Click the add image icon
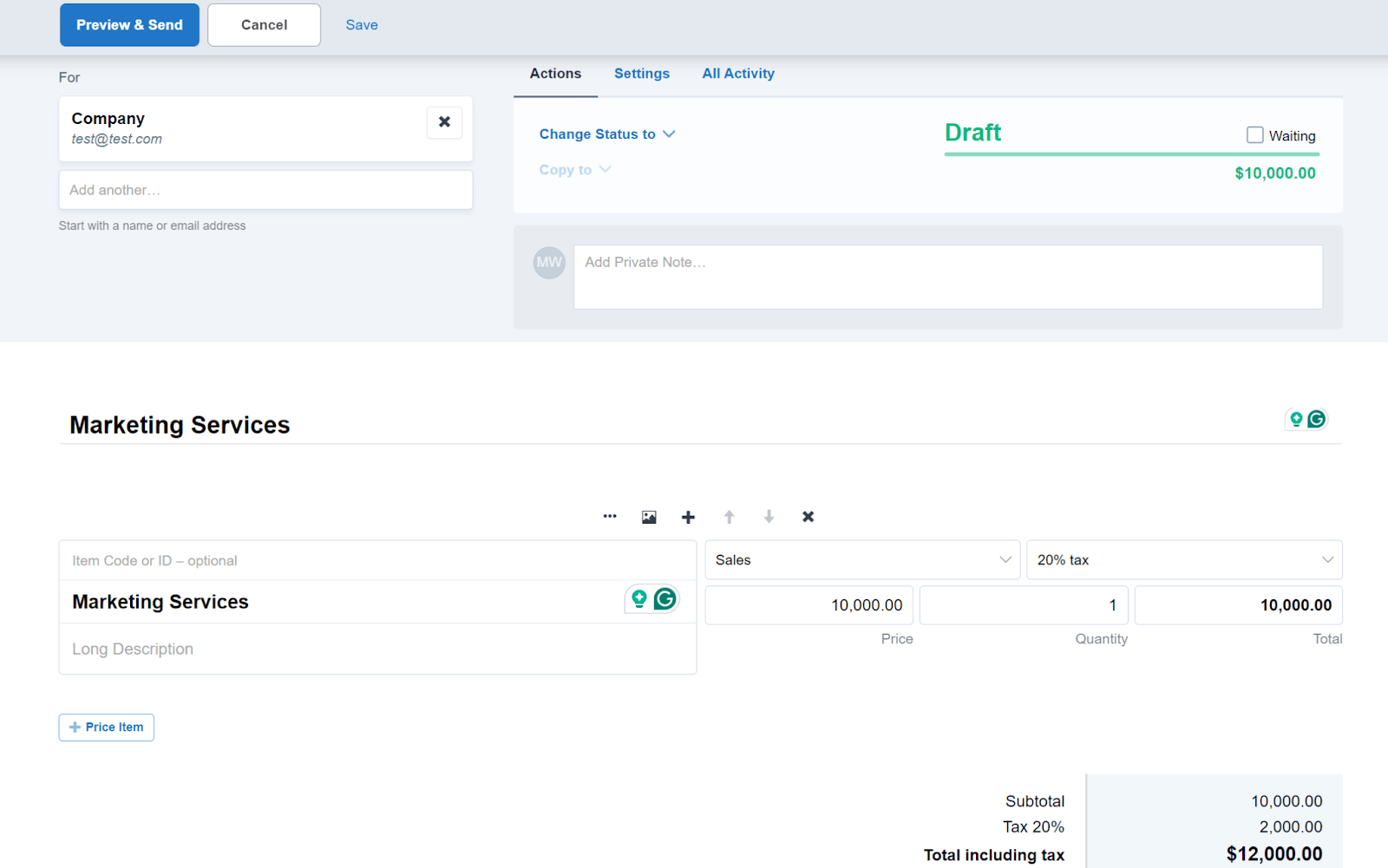Screen dimensions: 1388x868 point(649,518)
